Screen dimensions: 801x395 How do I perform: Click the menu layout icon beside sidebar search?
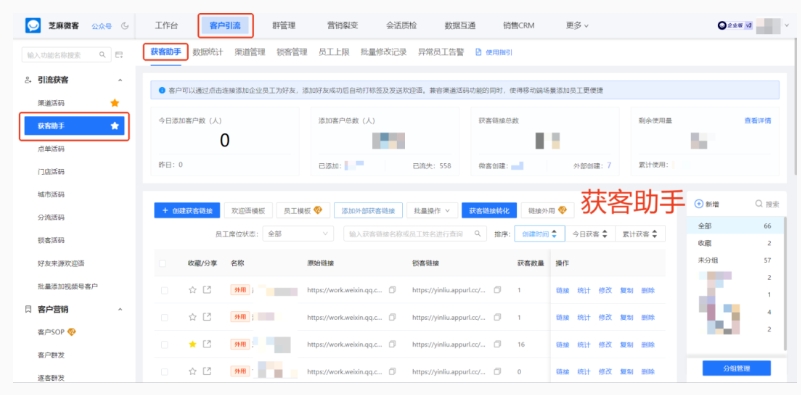[119, 54]
